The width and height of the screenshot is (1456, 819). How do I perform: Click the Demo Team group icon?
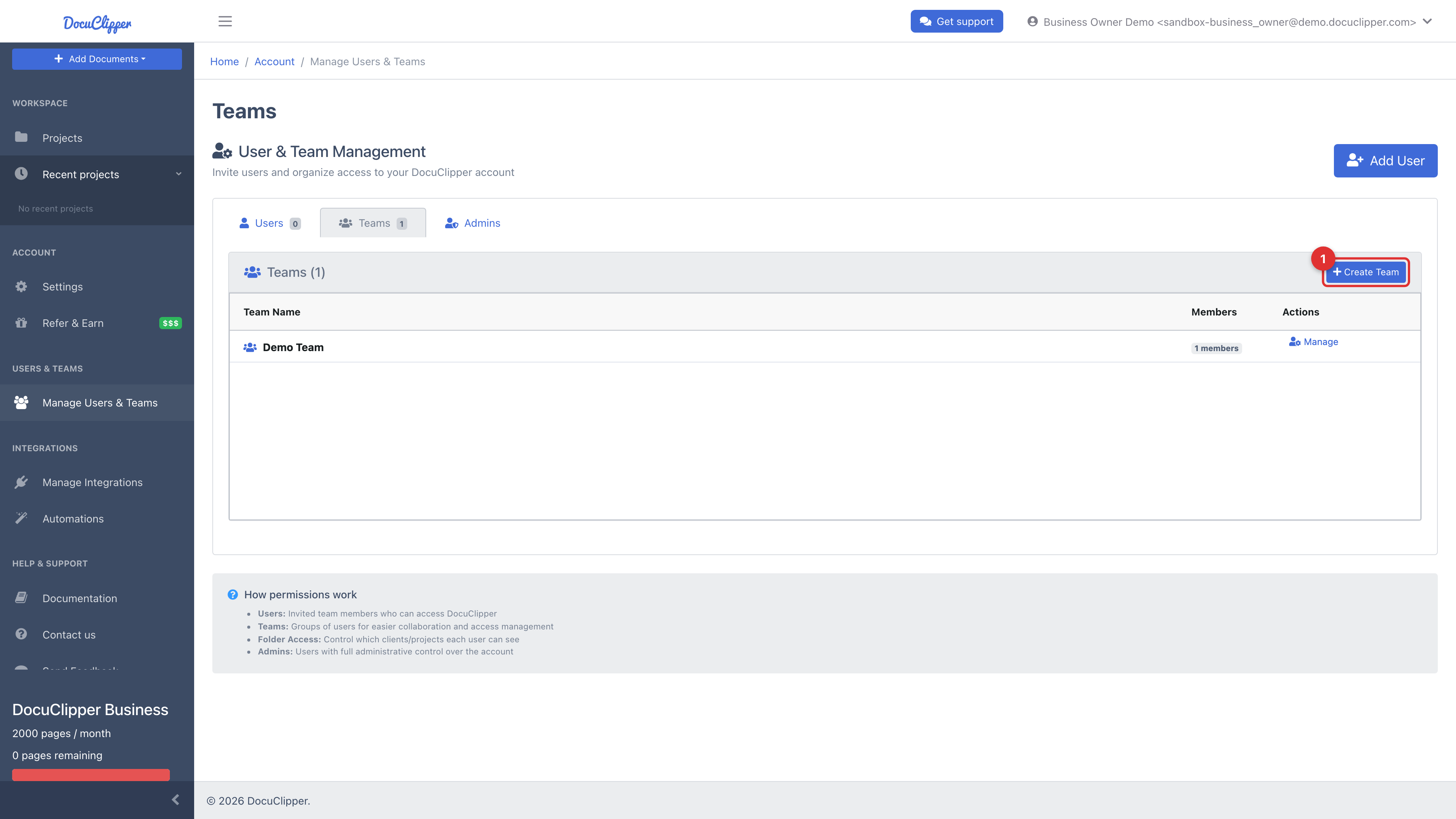point(250,347)
